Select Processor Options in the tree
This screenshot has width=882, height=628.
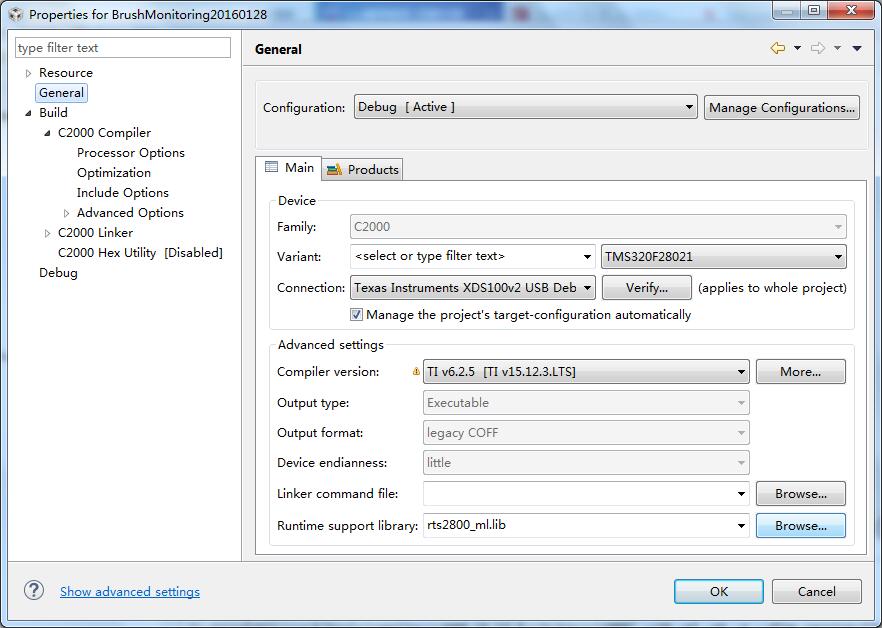coord(130,153)
